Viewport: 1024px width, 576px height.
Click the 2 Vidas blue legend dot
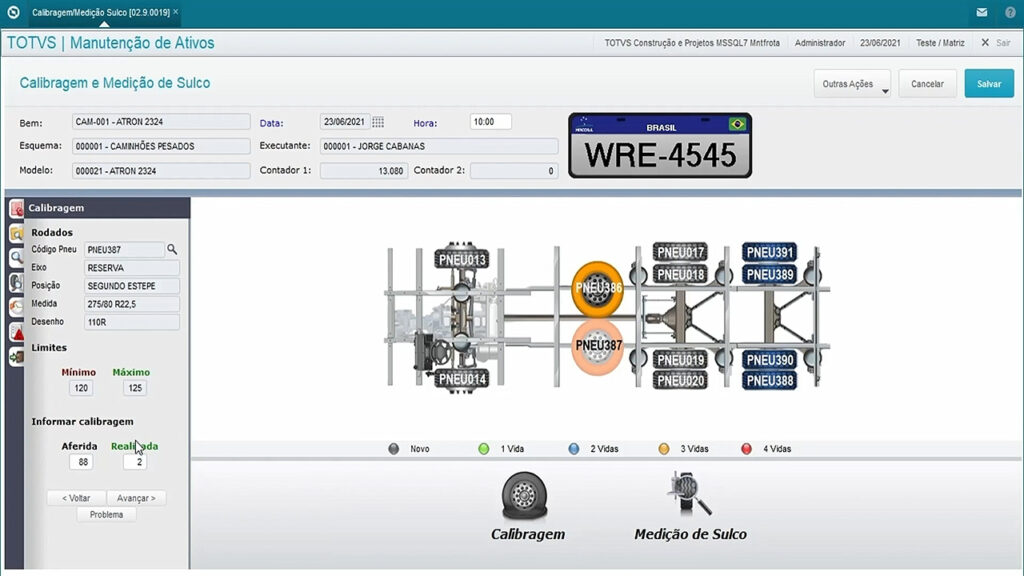click(573, 449)
